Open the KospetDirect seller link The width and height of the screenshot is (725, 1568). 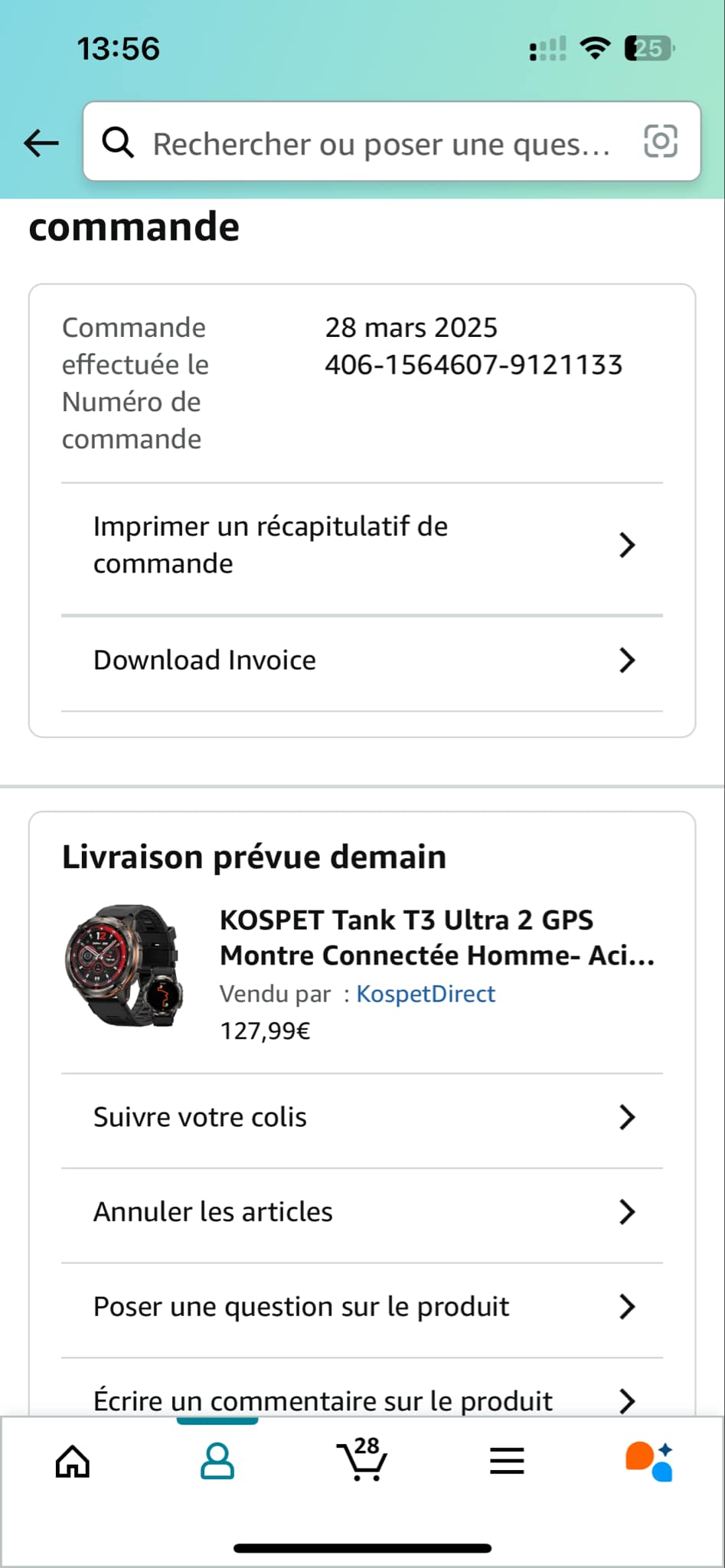coord(426,994)
